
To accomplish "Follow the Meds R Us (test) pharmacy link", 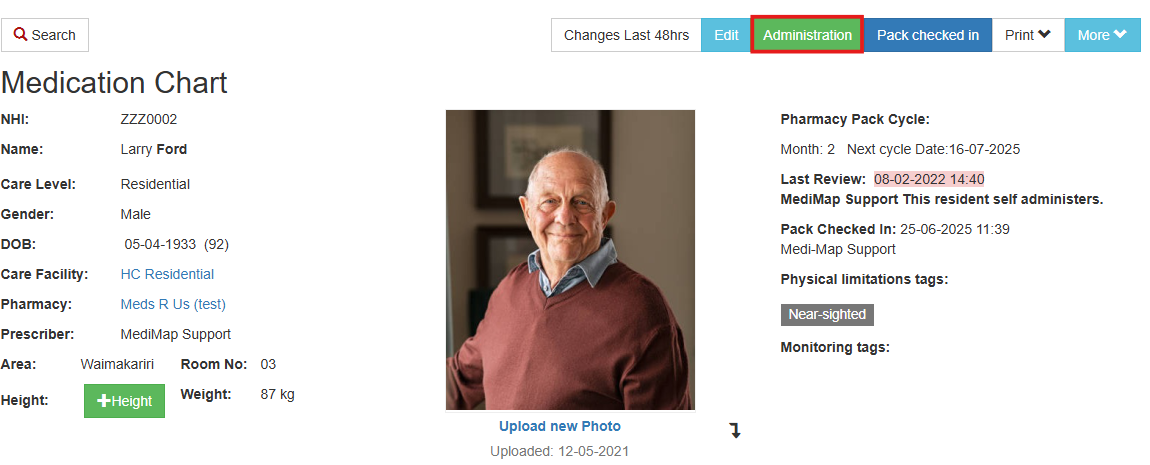I will (173, 304).
